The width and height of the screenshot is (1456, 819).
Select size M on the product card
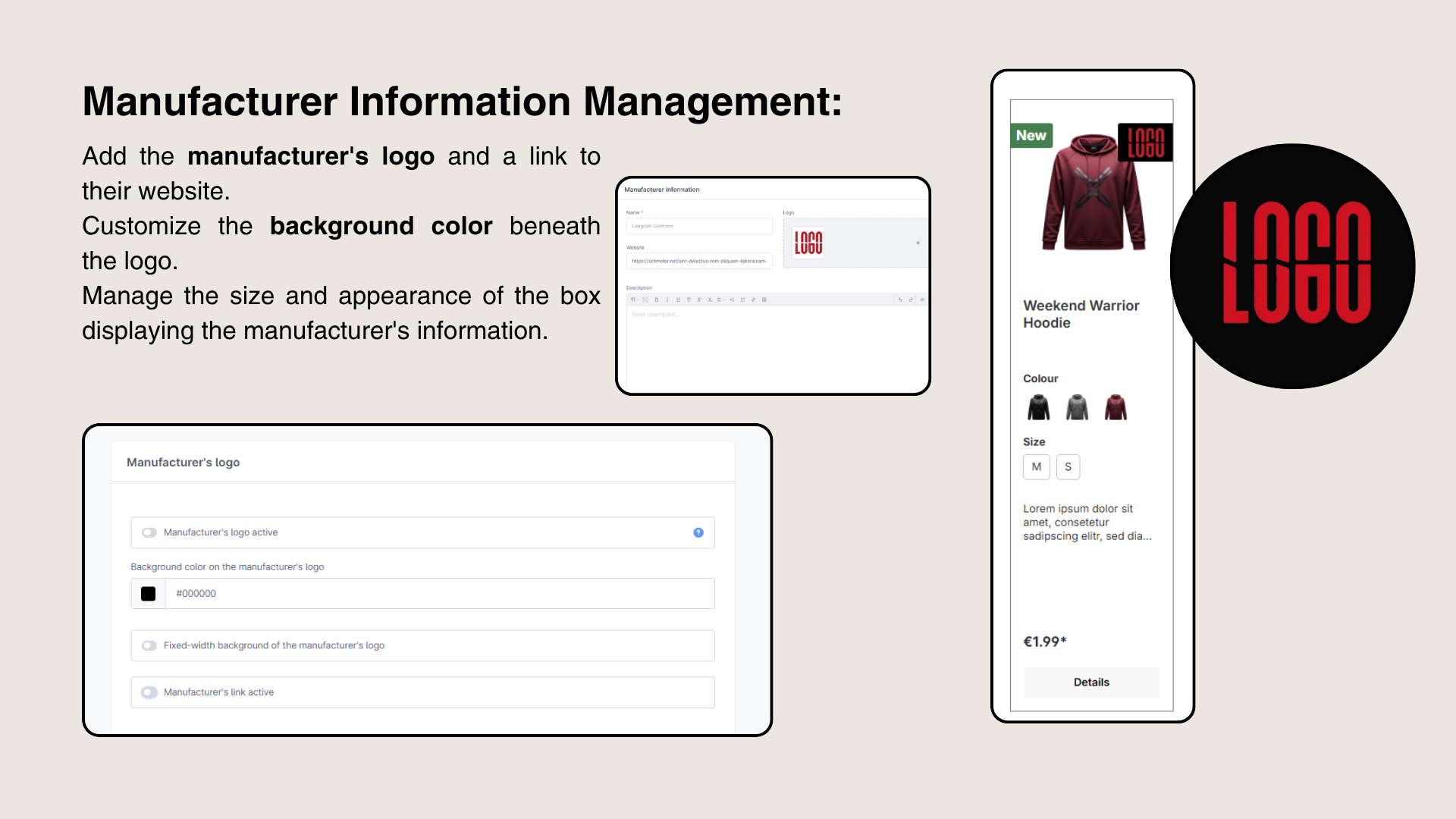tap(1037, 467)
